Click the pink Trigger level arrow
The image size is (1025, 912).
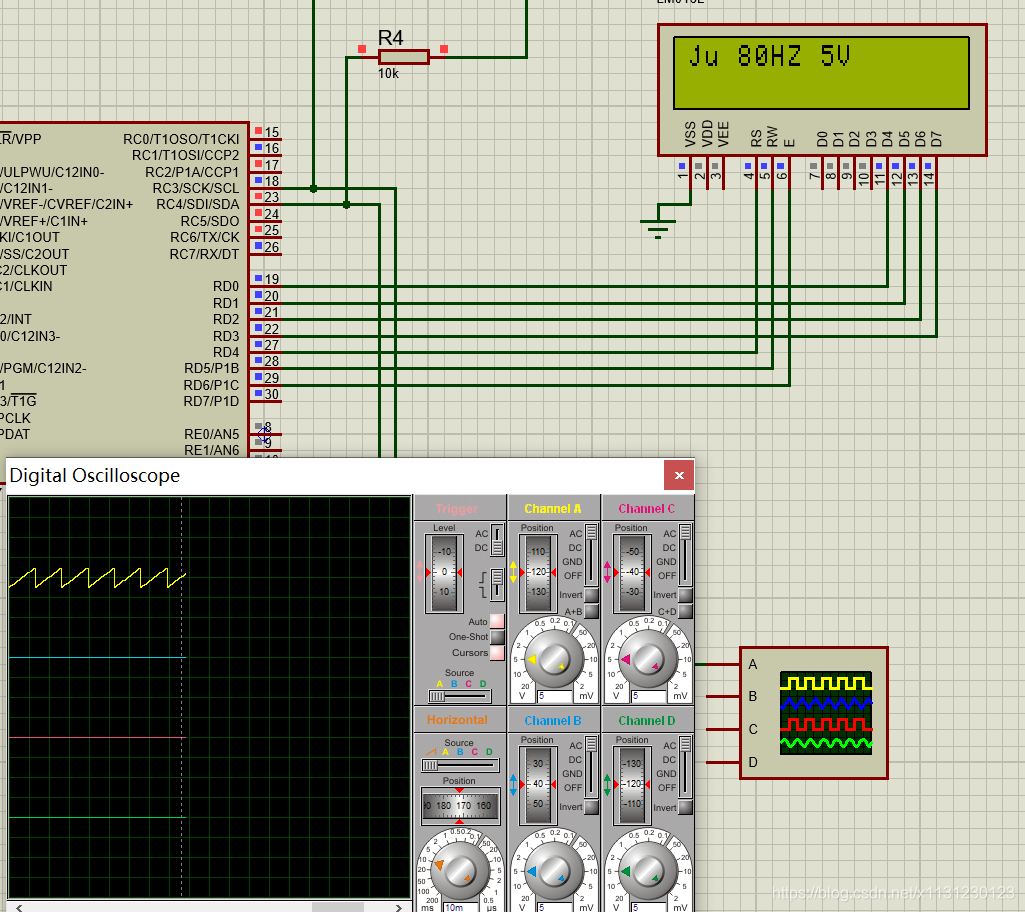click(x=420, y=572)
